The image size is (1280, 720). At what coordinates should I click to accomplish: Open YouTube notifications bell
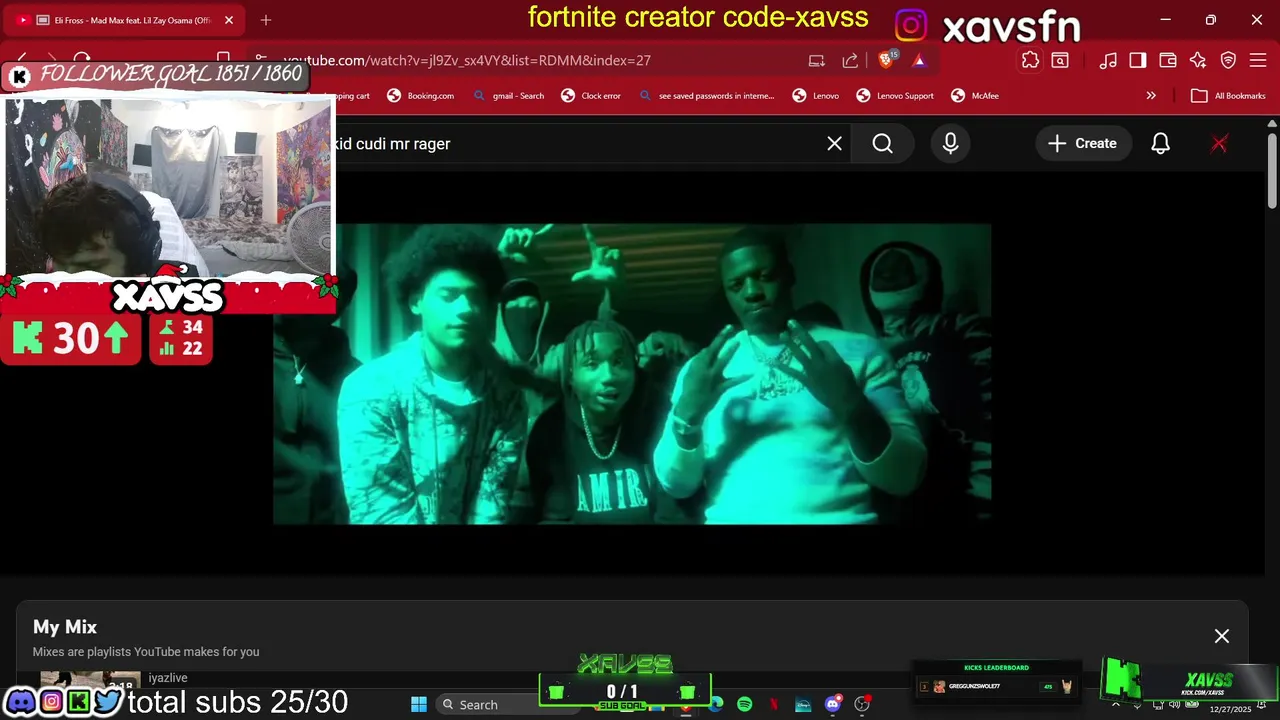pos(1161,144)
